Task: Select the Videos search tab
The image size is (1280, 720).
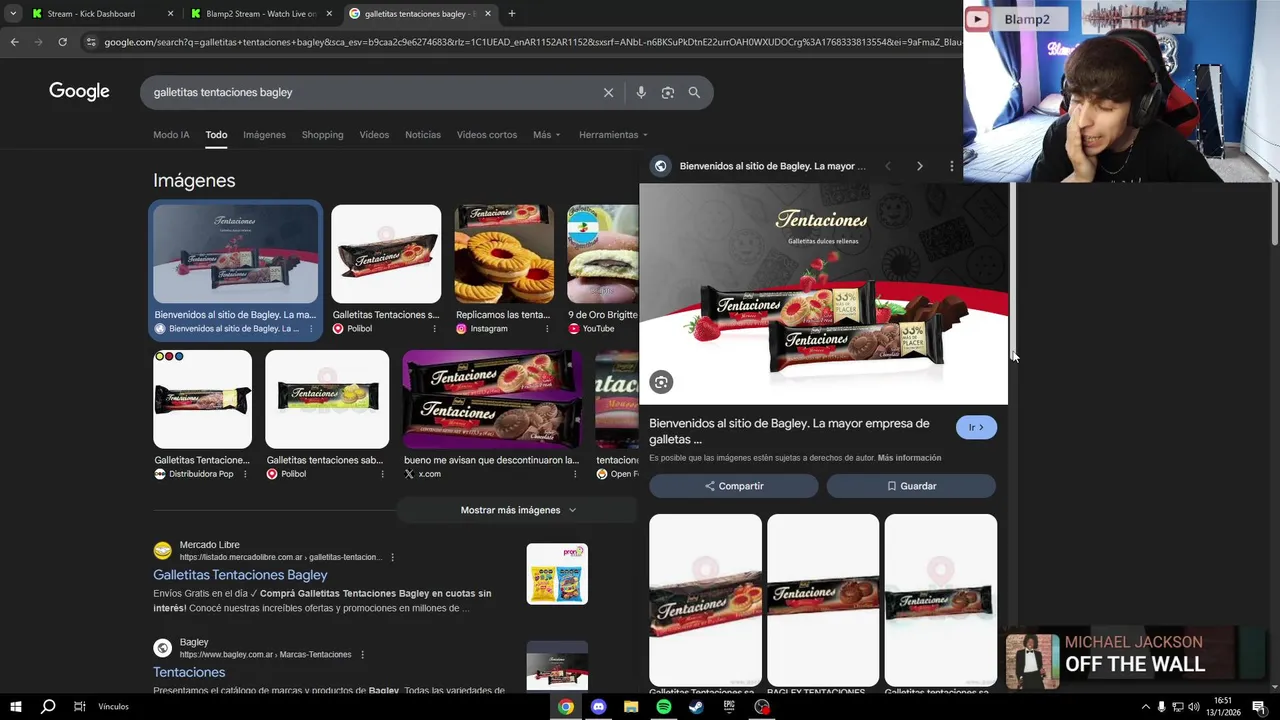Action: (x=374, y=135)
